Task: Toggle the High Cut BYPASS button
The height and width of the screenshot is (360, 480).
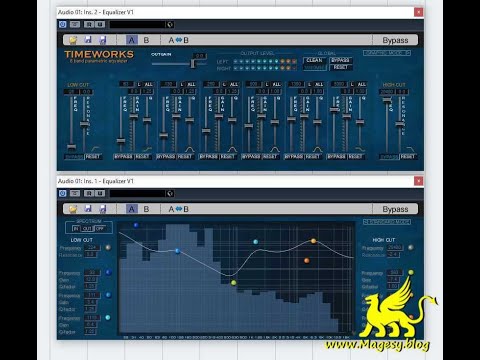Action: 389,157
